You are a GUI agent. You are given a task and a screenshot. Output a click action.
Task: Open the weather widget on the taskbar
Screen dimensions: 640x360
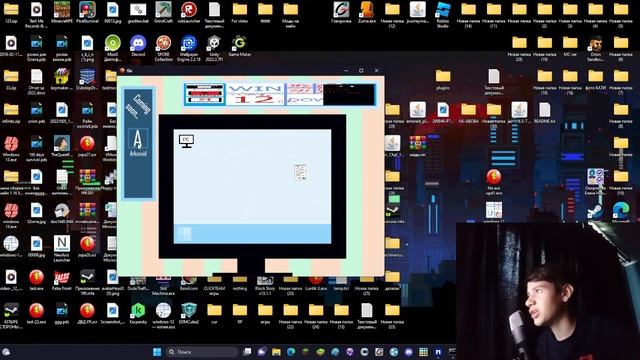pos(6,352)
